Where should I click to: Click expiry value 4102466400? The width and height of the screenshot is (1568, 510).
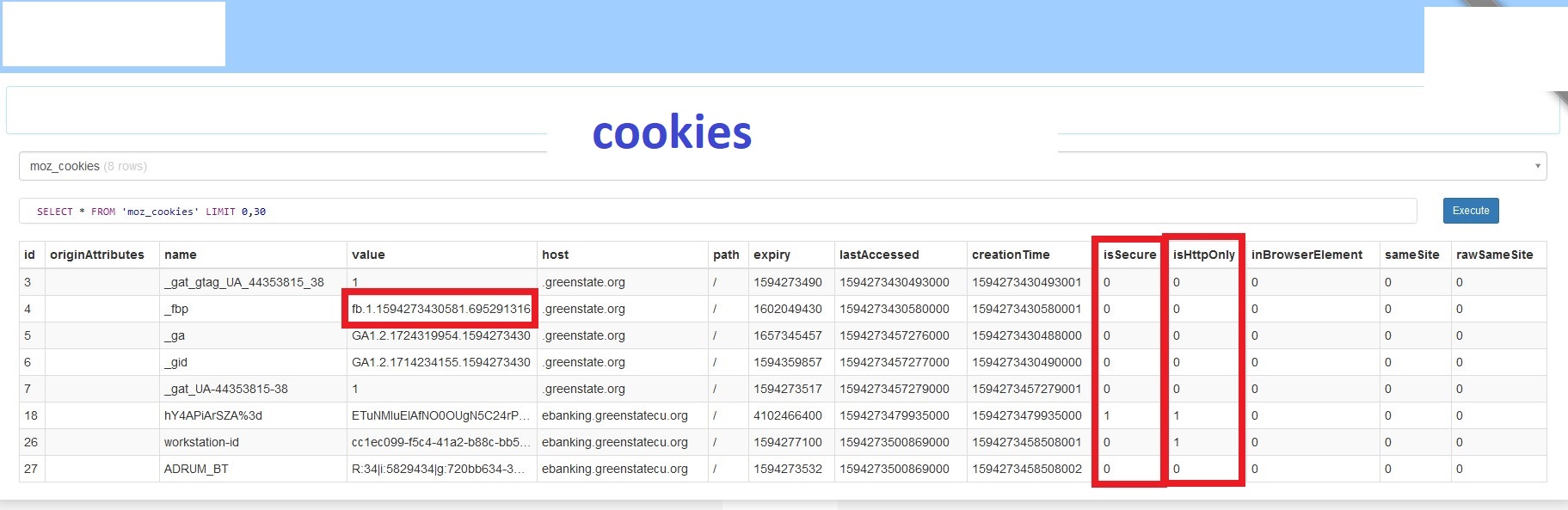pos(788,415)
